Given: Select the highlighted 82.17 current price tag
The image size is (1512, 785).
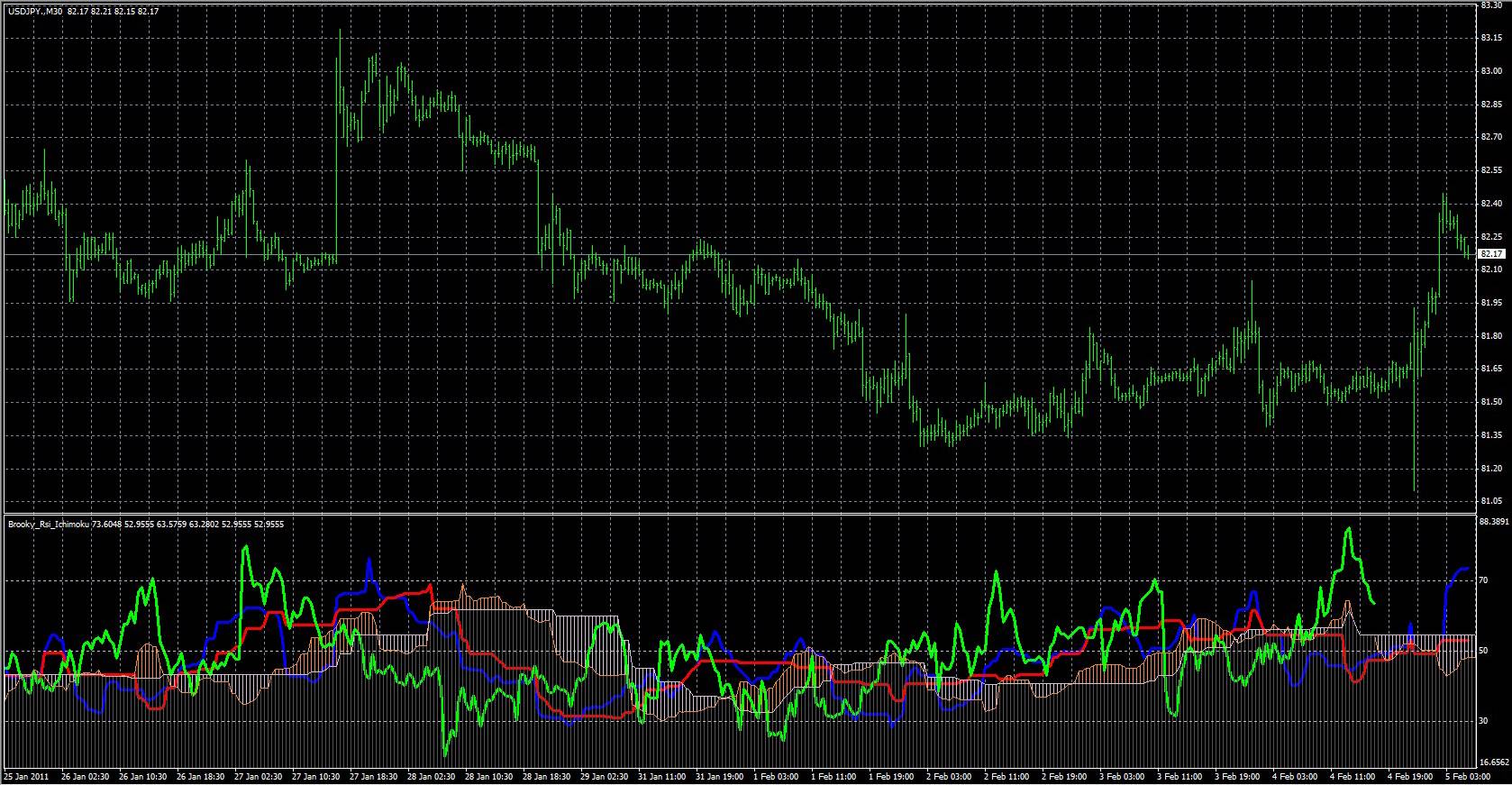Looking at the screenshot, I should (x=1492, y=254).
